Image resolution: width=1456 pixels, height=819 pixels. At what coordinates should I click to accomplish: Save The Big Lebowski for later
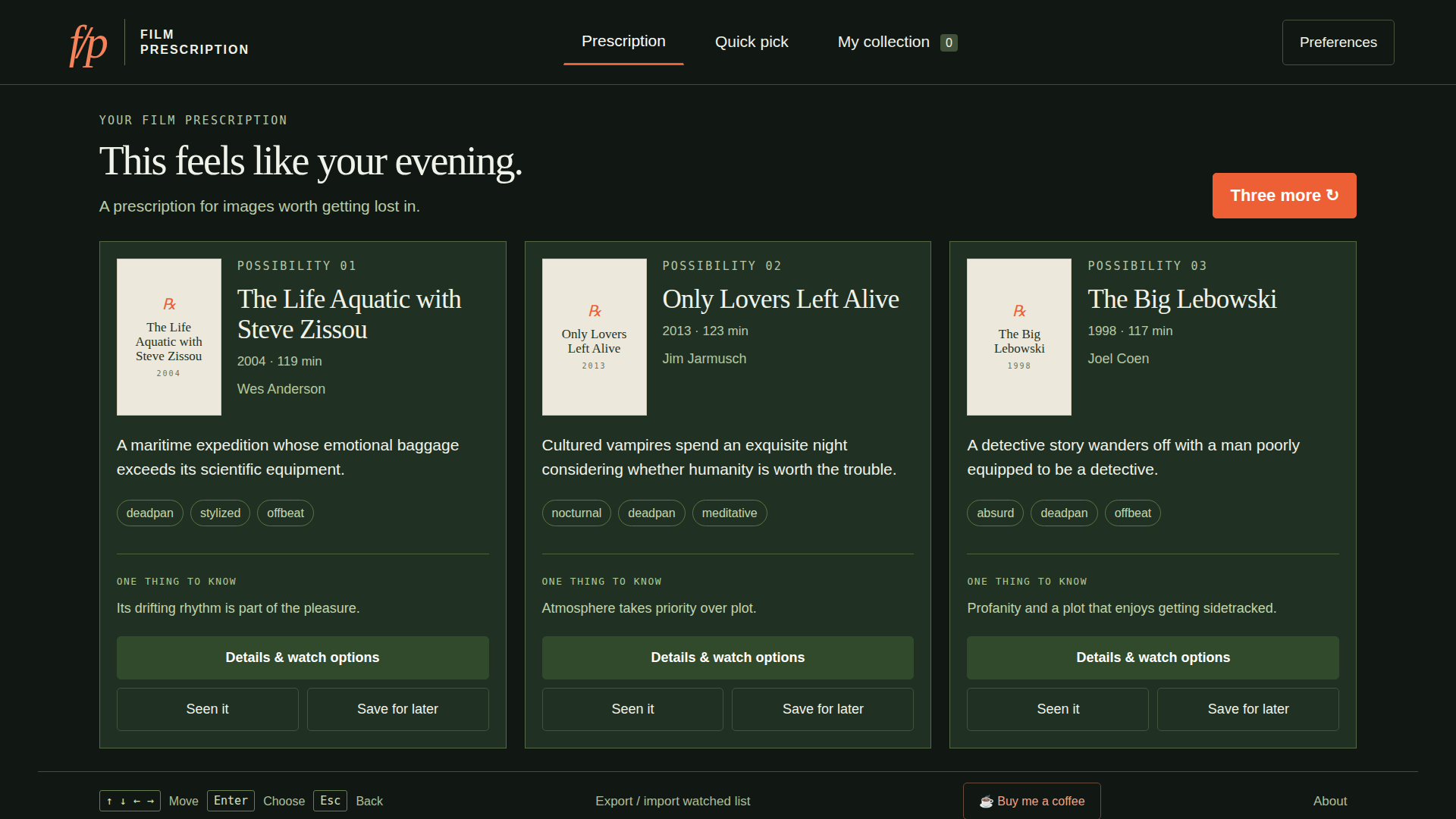click(x=1248, y=709)
